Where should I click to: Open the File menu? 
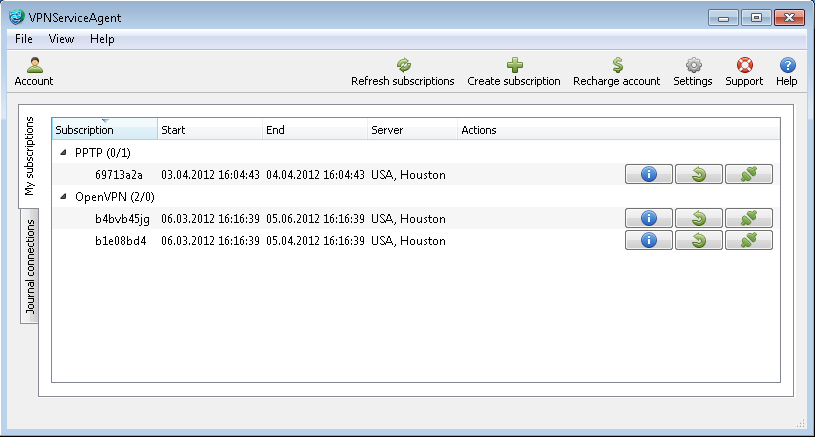coord(23,39)
